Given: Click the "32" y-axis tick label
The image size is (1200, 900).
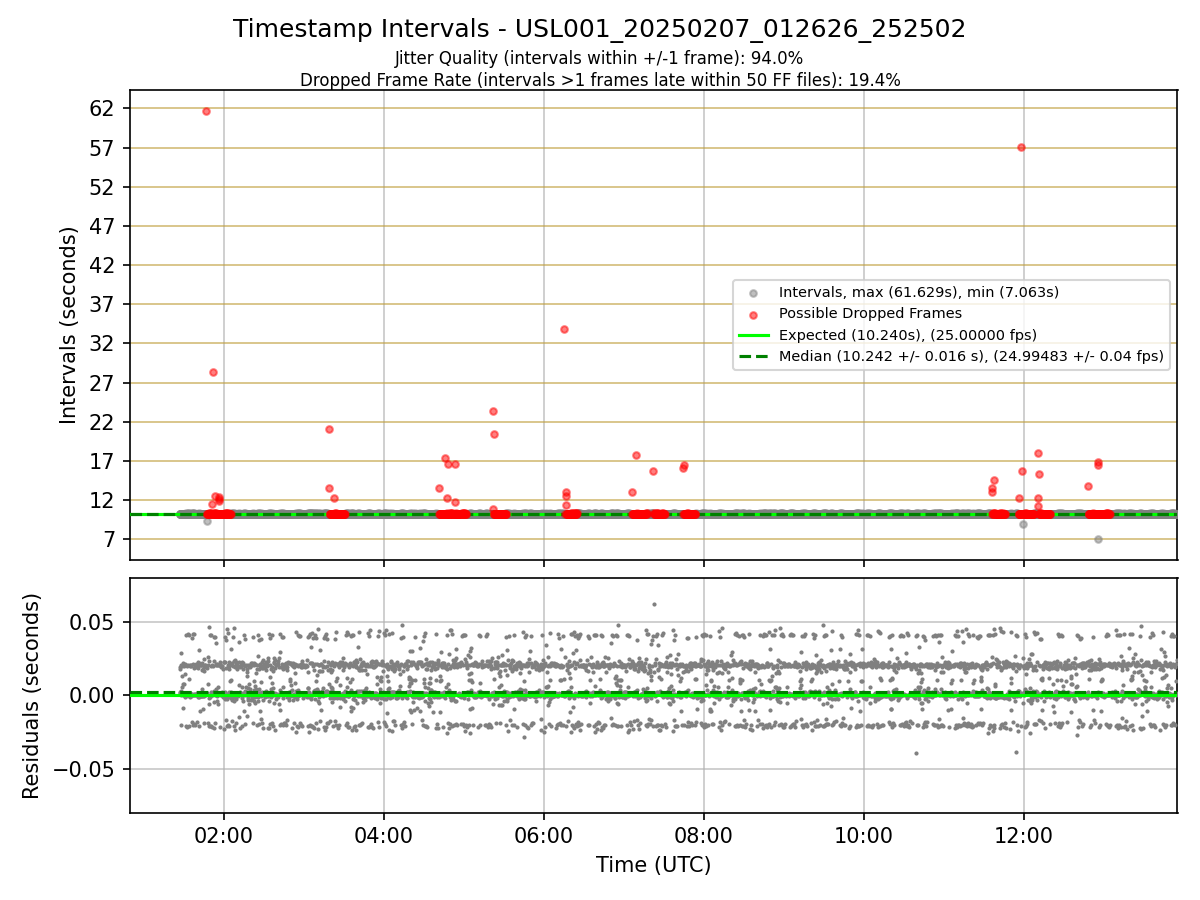Looking at the screenshot, I should (x=103, y=343).
